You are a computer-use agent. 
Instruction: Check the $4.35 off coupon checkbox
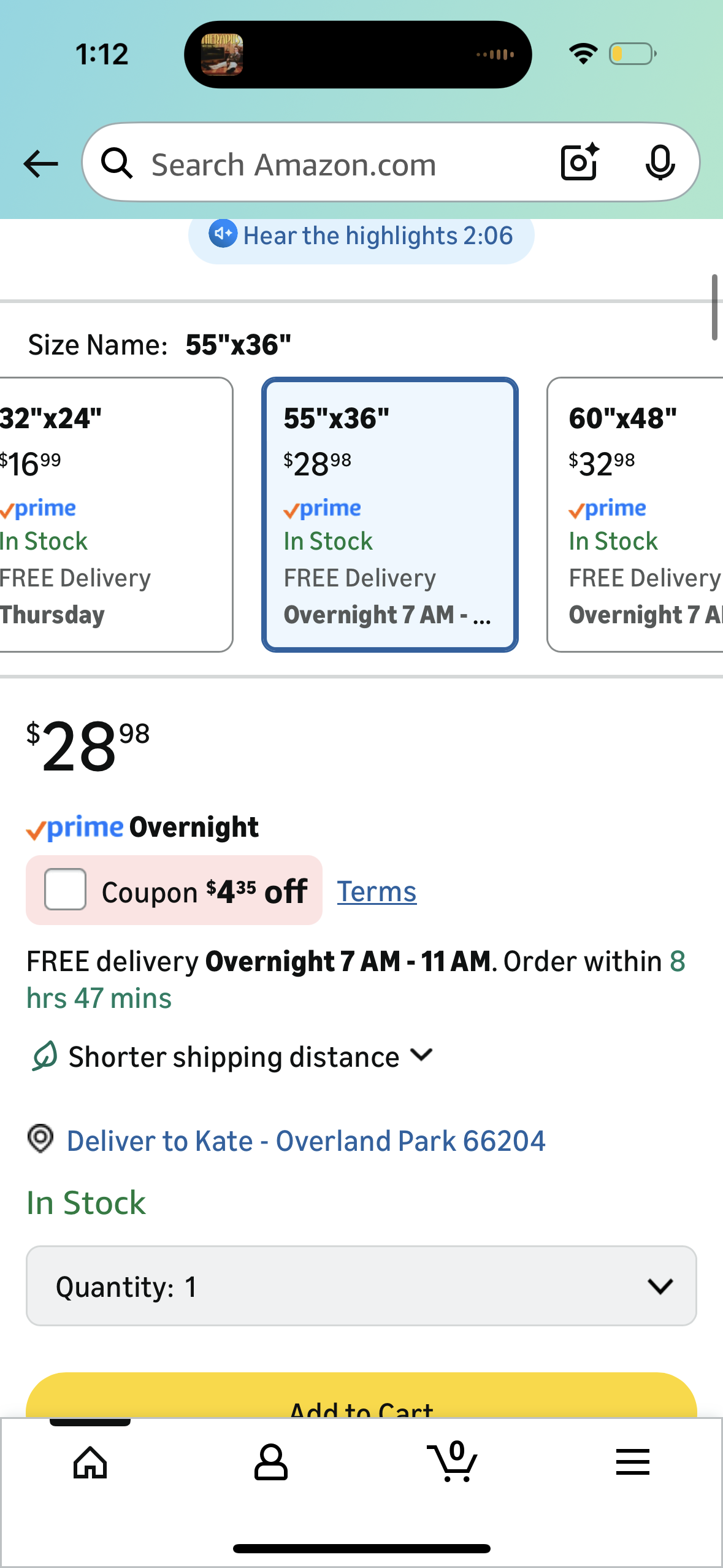coord(65,890)
